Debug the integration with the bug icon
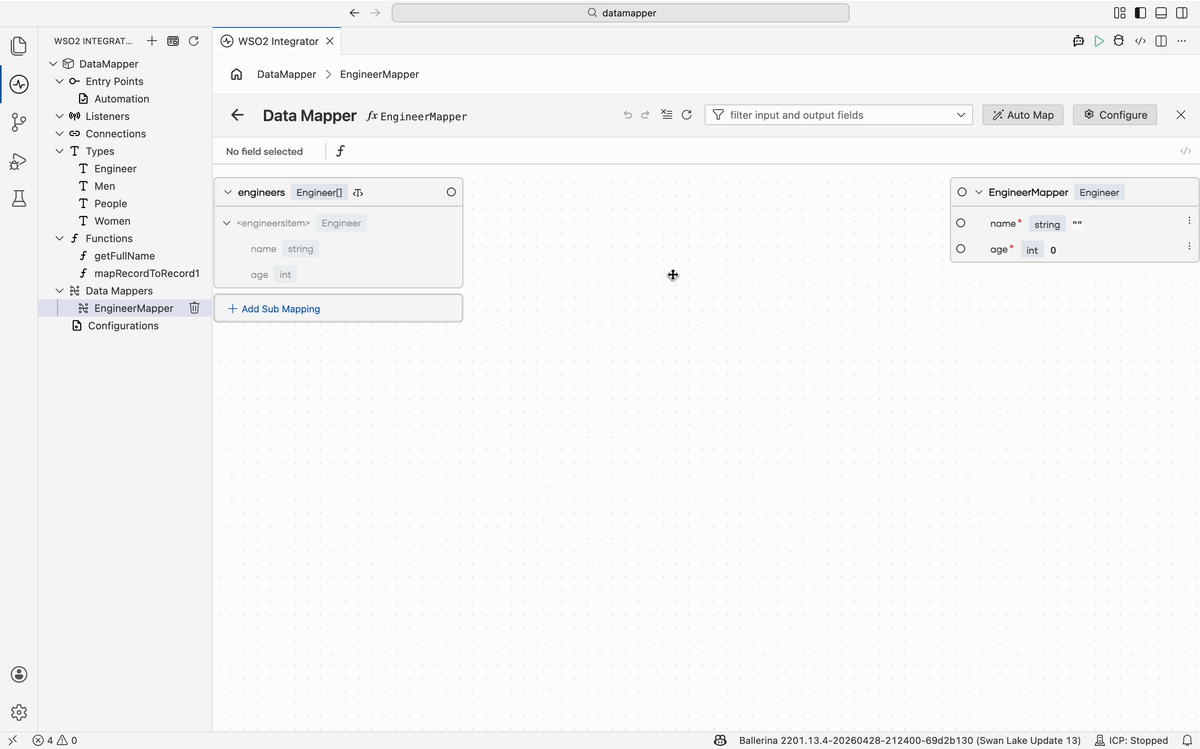This screenshot has width=1200, height=749. click(x=1119, y=41)
